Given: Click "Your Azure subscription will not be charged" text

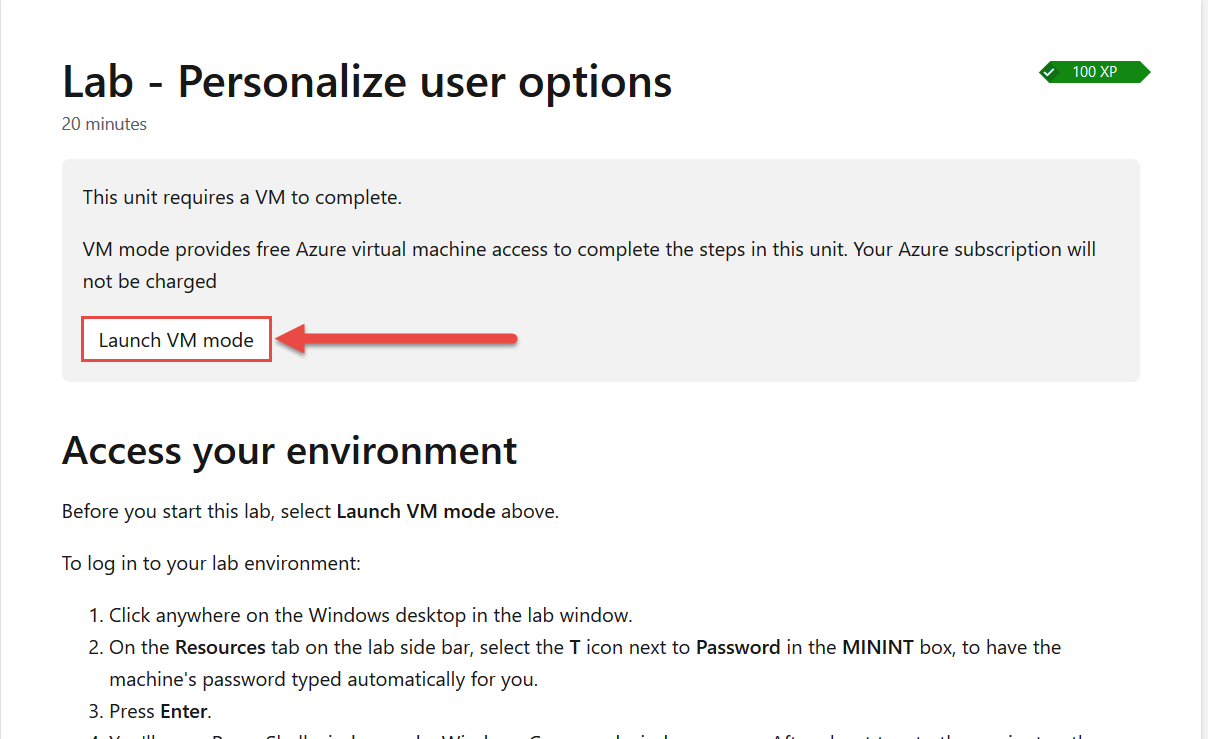Looking at the screenshot, I should coord(589,265).
